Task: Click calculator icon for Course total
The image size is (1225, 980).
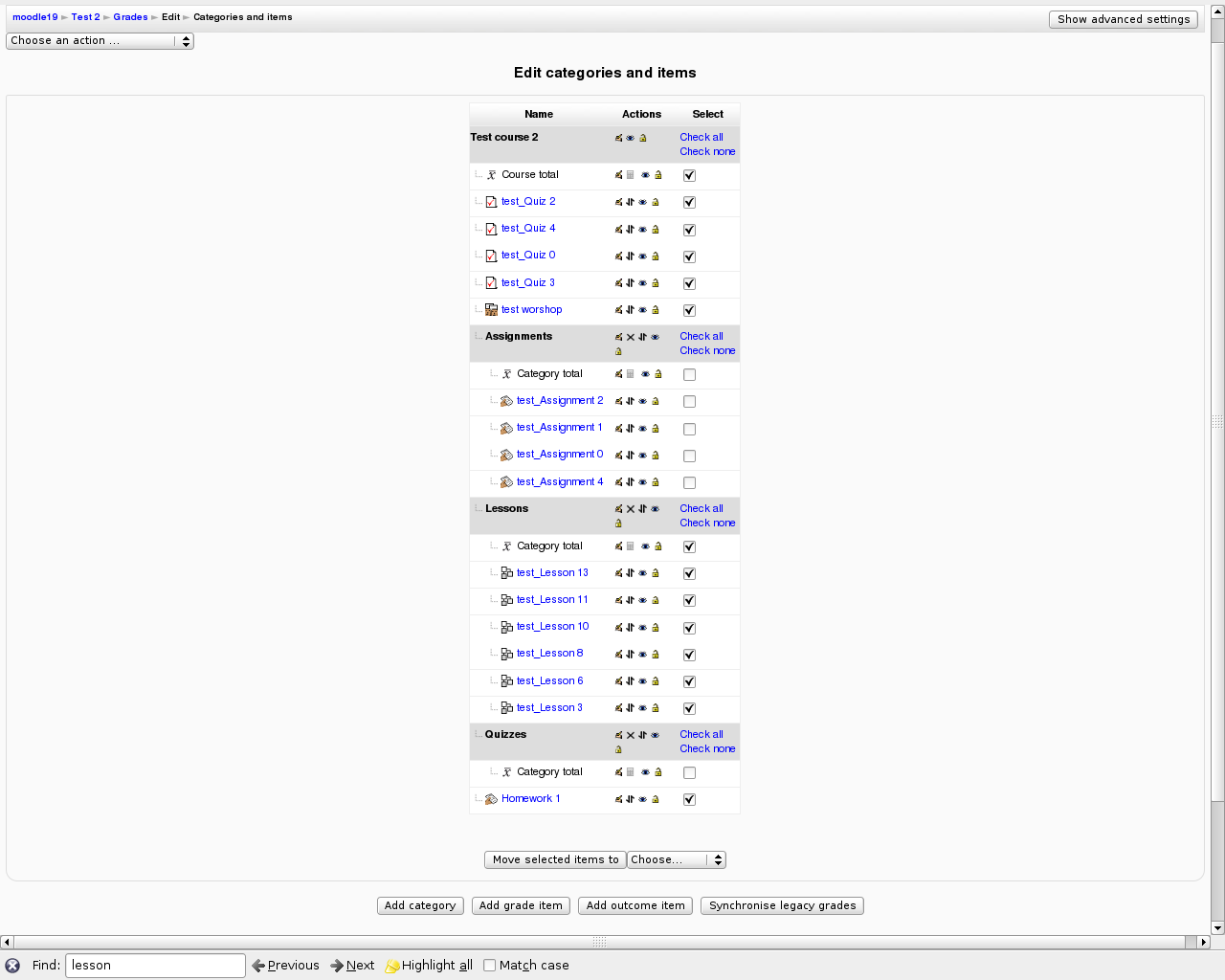Action: (631, 175)
